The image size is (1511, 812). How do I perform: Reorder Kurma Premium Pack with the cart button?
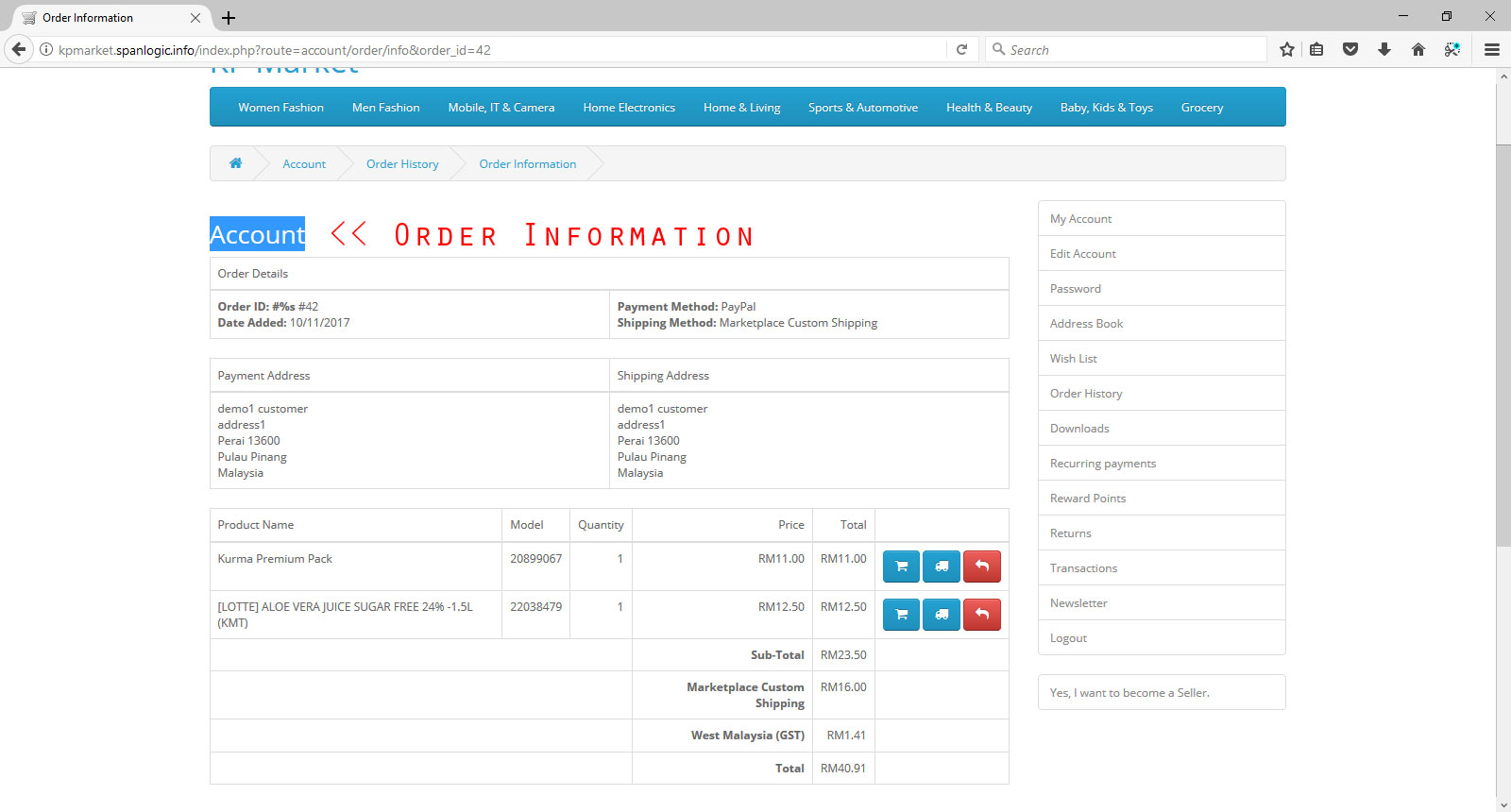click(901, 567)
